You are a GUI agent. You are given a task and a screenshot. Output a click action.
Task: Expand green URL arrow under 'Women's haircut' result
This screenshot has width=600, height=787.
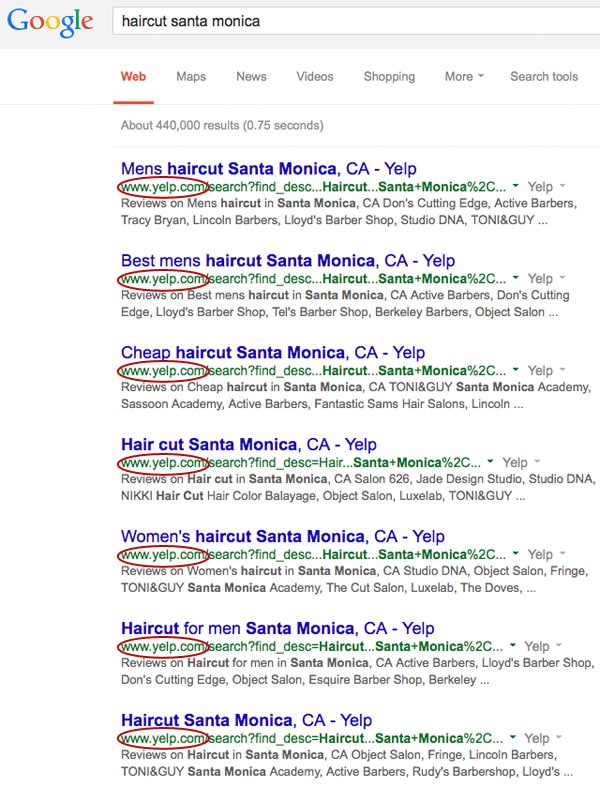pyautogui.click(x=516, y=554)
